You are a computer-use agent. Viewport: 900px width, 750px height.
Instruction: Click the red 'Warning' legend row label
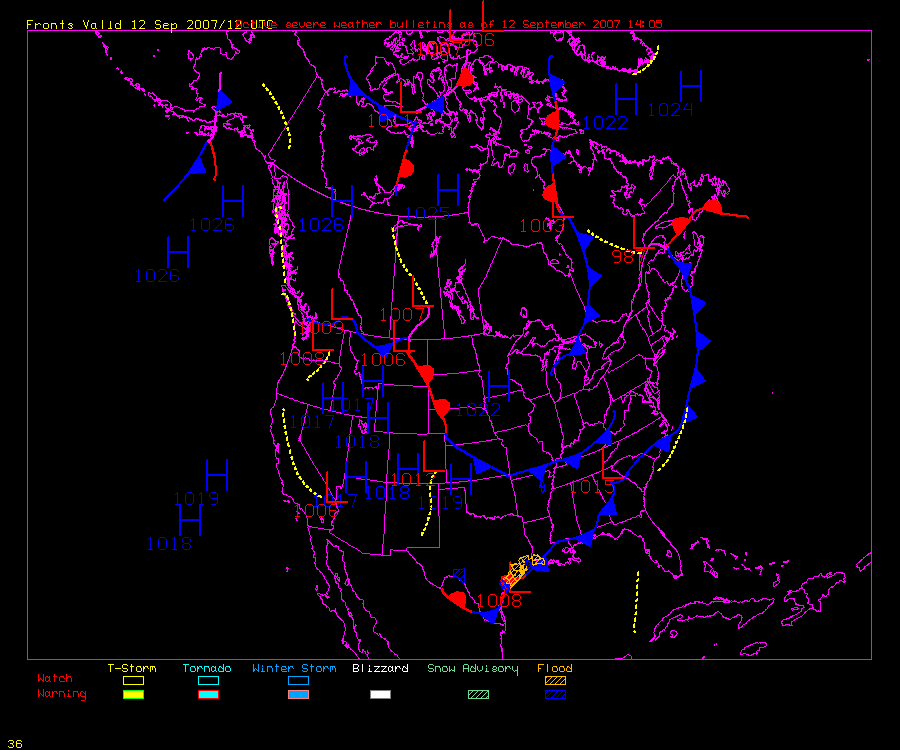(62, 694)
